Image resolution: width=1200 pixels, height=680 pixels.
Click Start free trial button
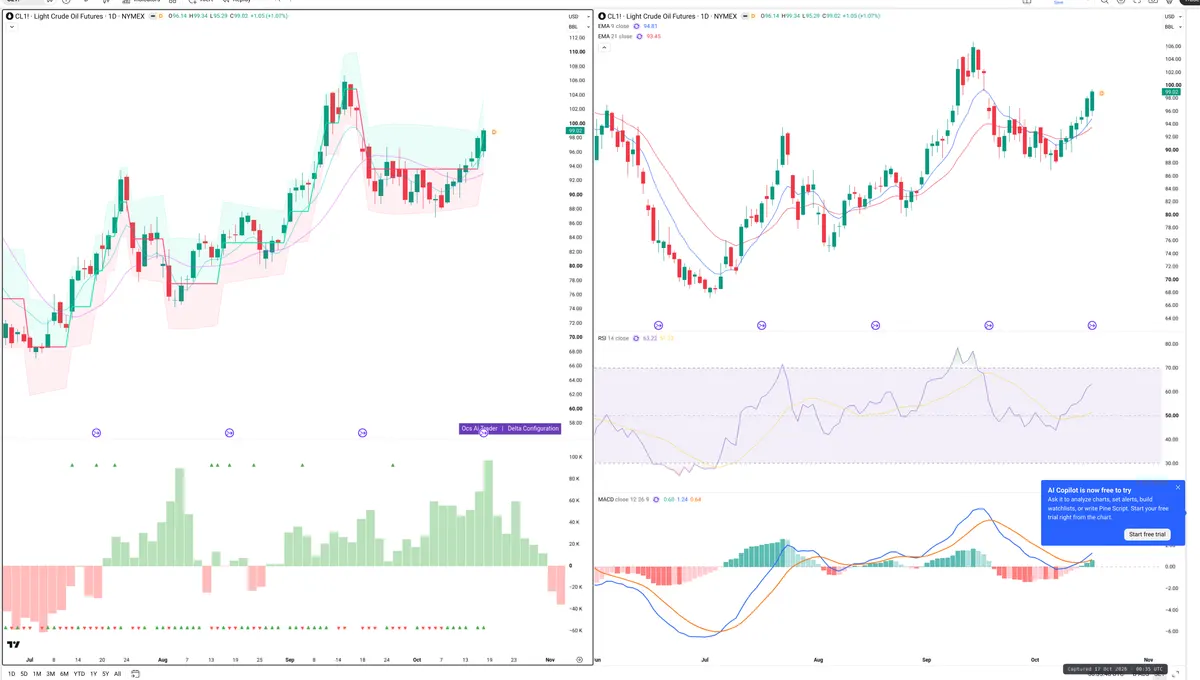click(x=1148, y=534)
